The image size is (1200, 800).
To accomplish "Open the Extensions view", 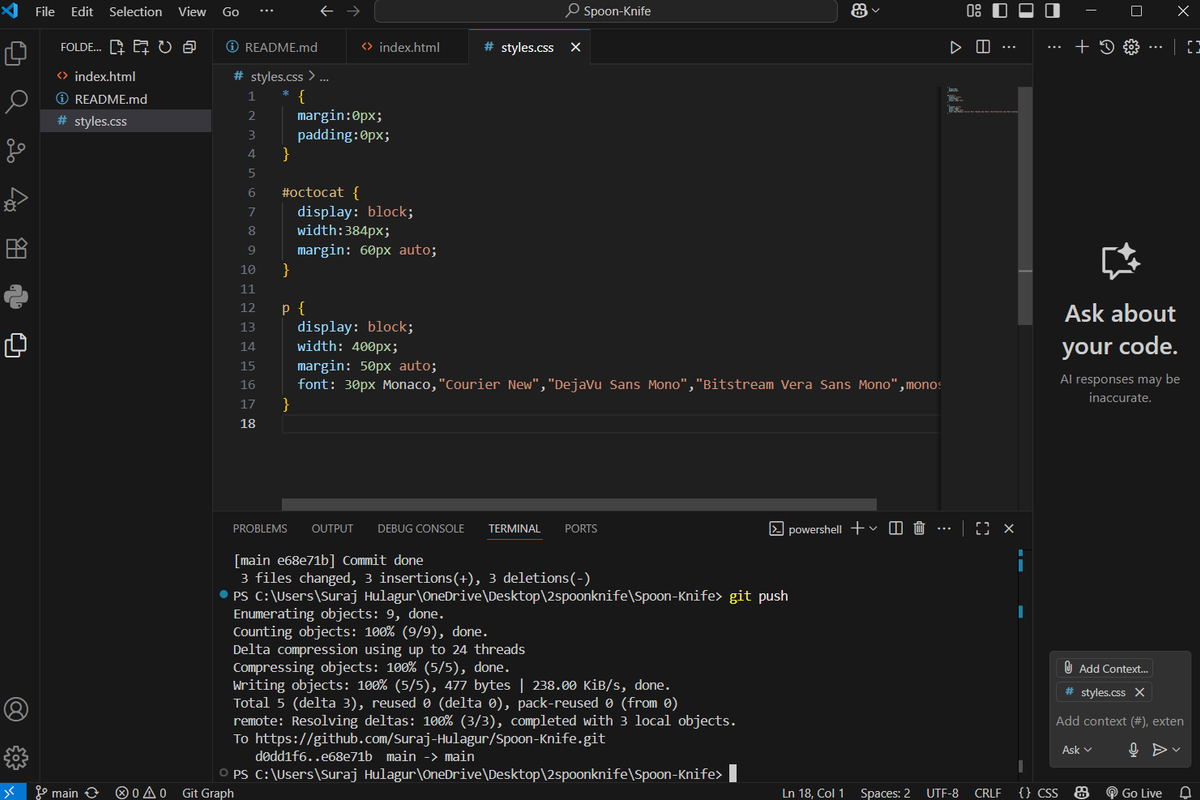I will tap(16, 247).
